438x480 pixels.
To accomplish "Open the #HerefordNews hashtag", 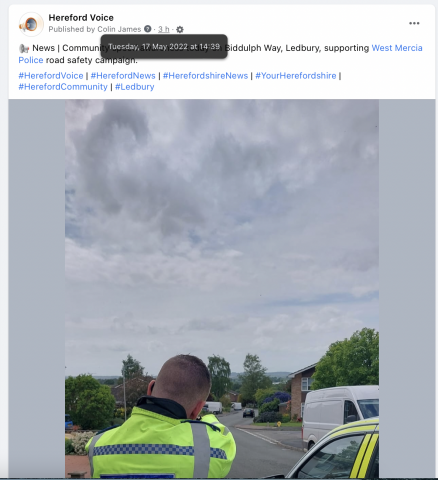I will 123,76.
